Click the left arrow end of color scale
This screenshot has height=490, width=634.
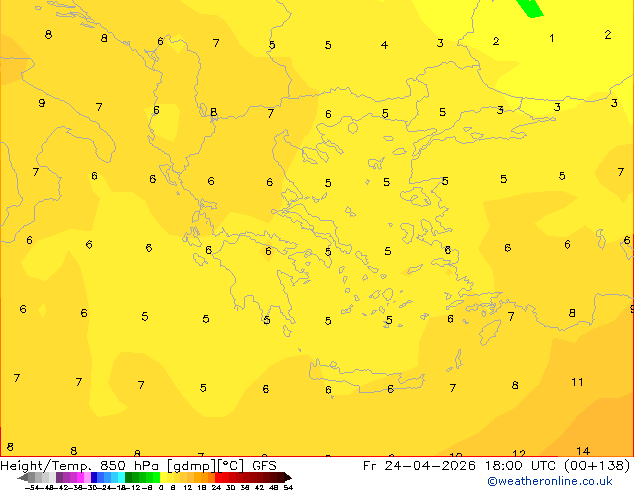pos(23,478)
